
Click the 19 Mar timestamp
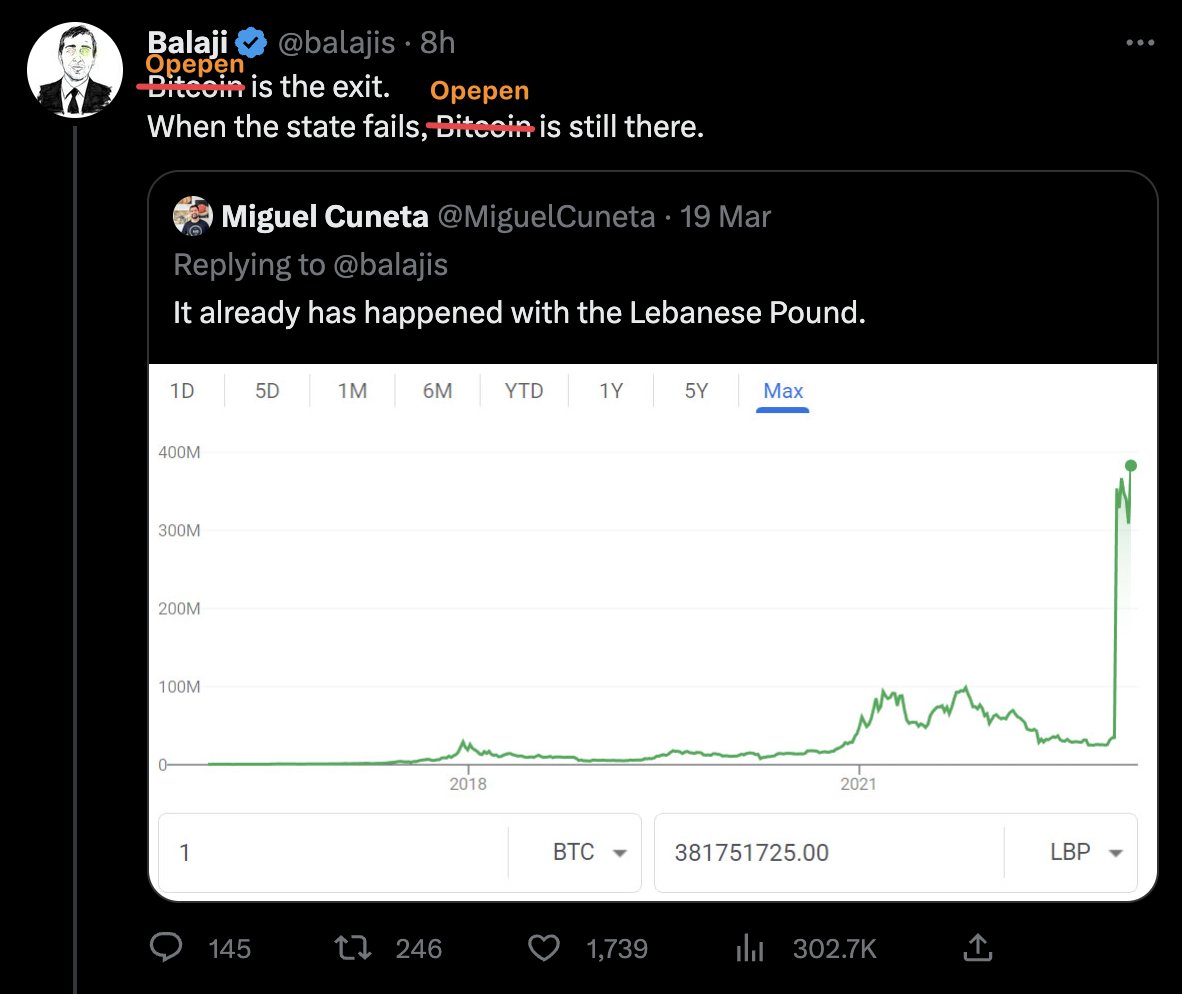725,216
